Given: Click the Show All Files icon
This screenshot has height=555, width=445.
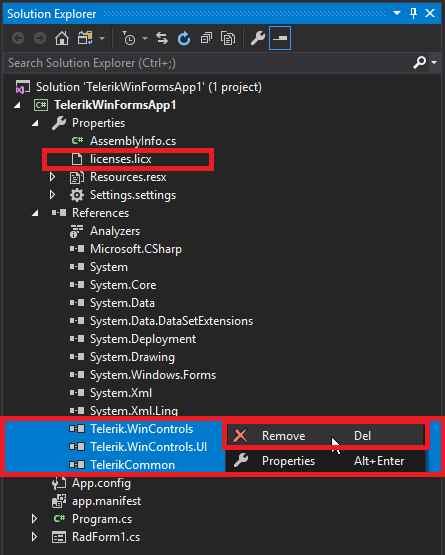Looking at the screenshot, I should point(228,38).
